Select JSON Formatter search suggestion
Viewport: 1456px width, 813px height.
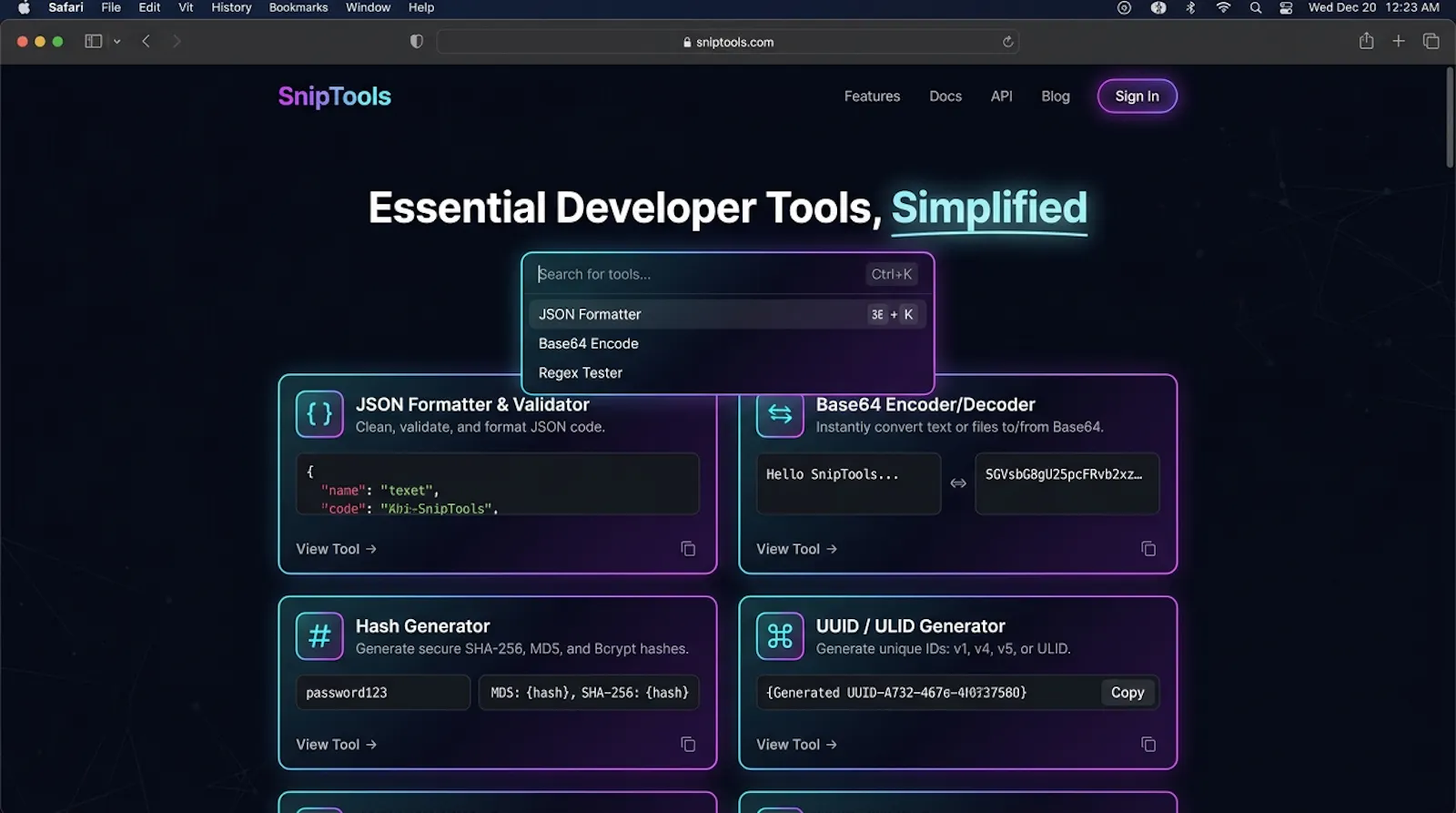(727, 314)
